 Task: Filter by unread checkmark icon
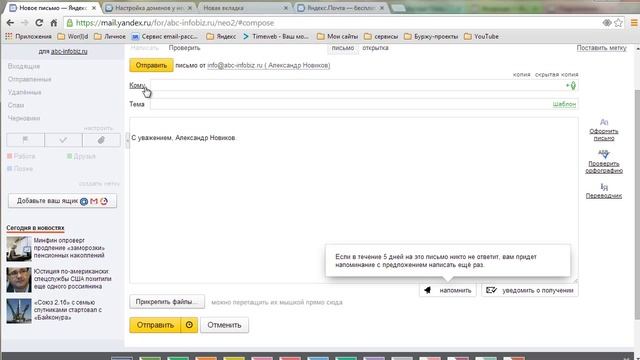point(63,140)
